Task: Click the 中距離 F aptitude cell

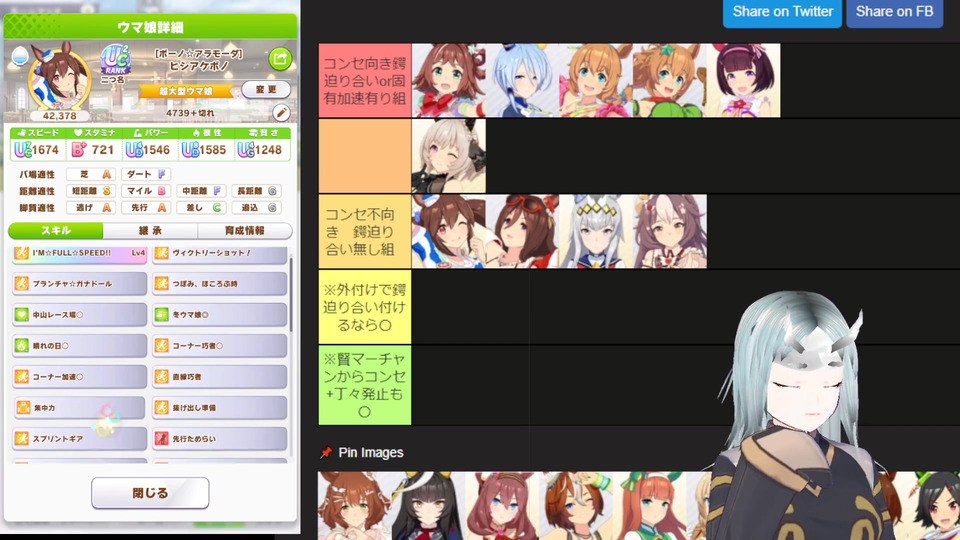Action: [x=200, y=191]
